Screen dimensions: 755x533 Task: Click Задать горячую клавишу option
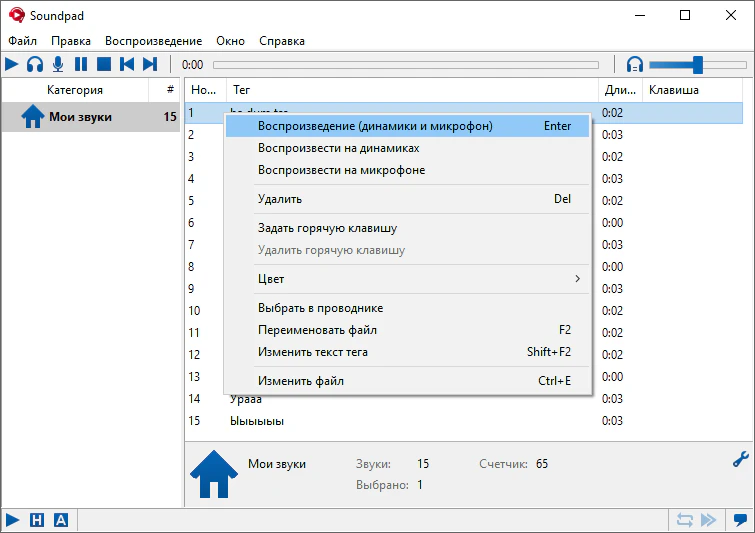click(x=327, y=228)
